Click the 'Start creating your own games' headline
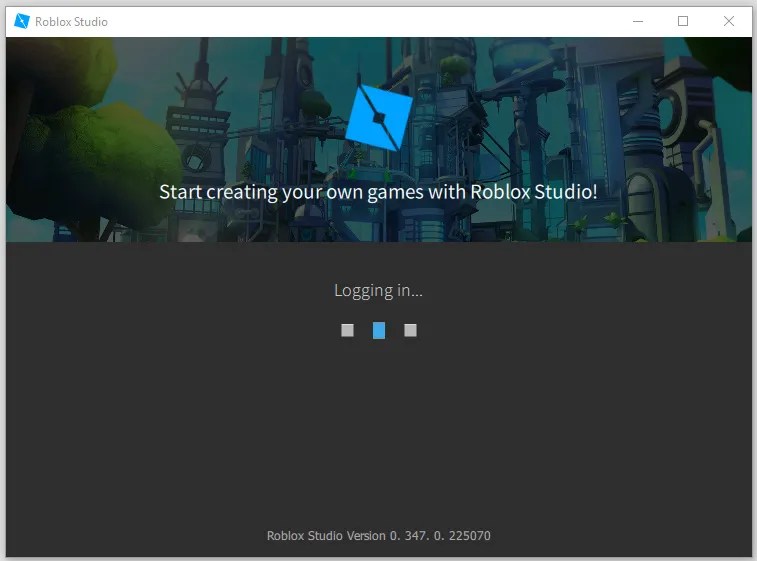757x561 pixels. (378, 192)
